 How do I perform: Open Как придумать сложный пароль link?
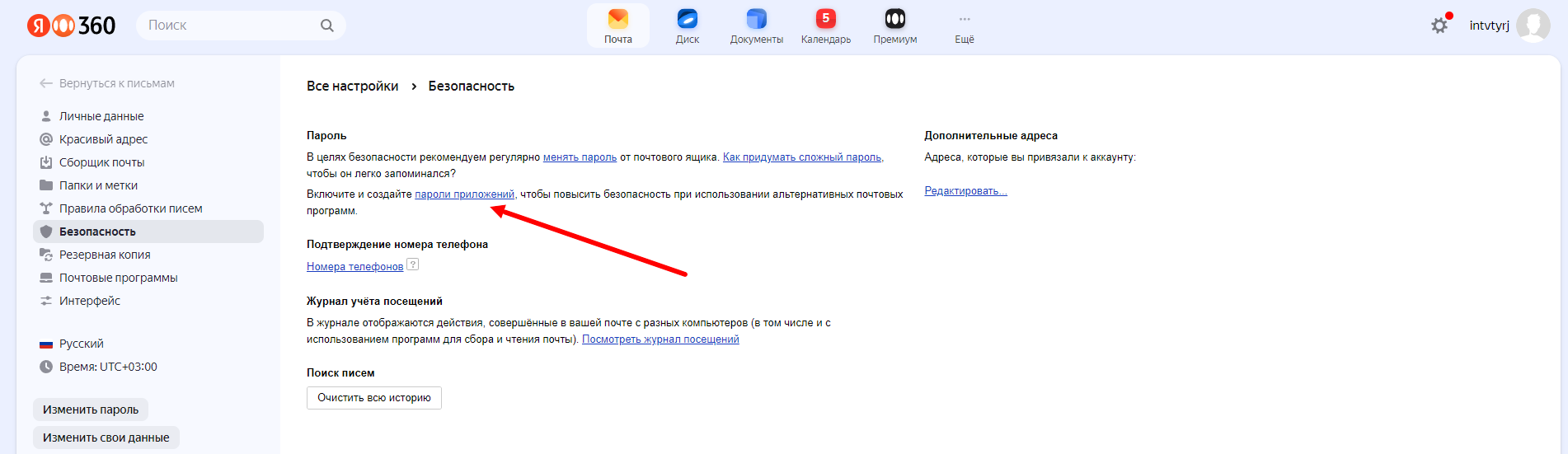tap(802, 157)
